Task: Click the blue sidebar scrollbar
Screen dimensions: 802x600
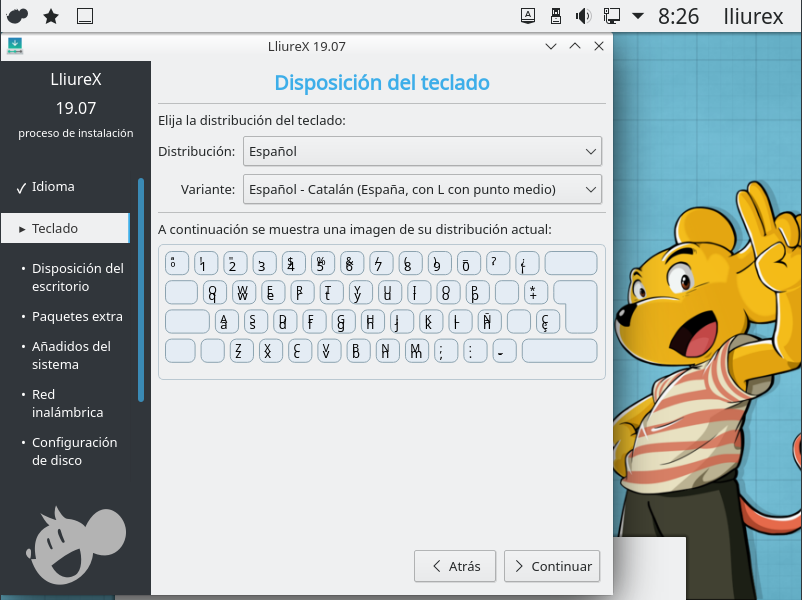Action: coord(141,290)
